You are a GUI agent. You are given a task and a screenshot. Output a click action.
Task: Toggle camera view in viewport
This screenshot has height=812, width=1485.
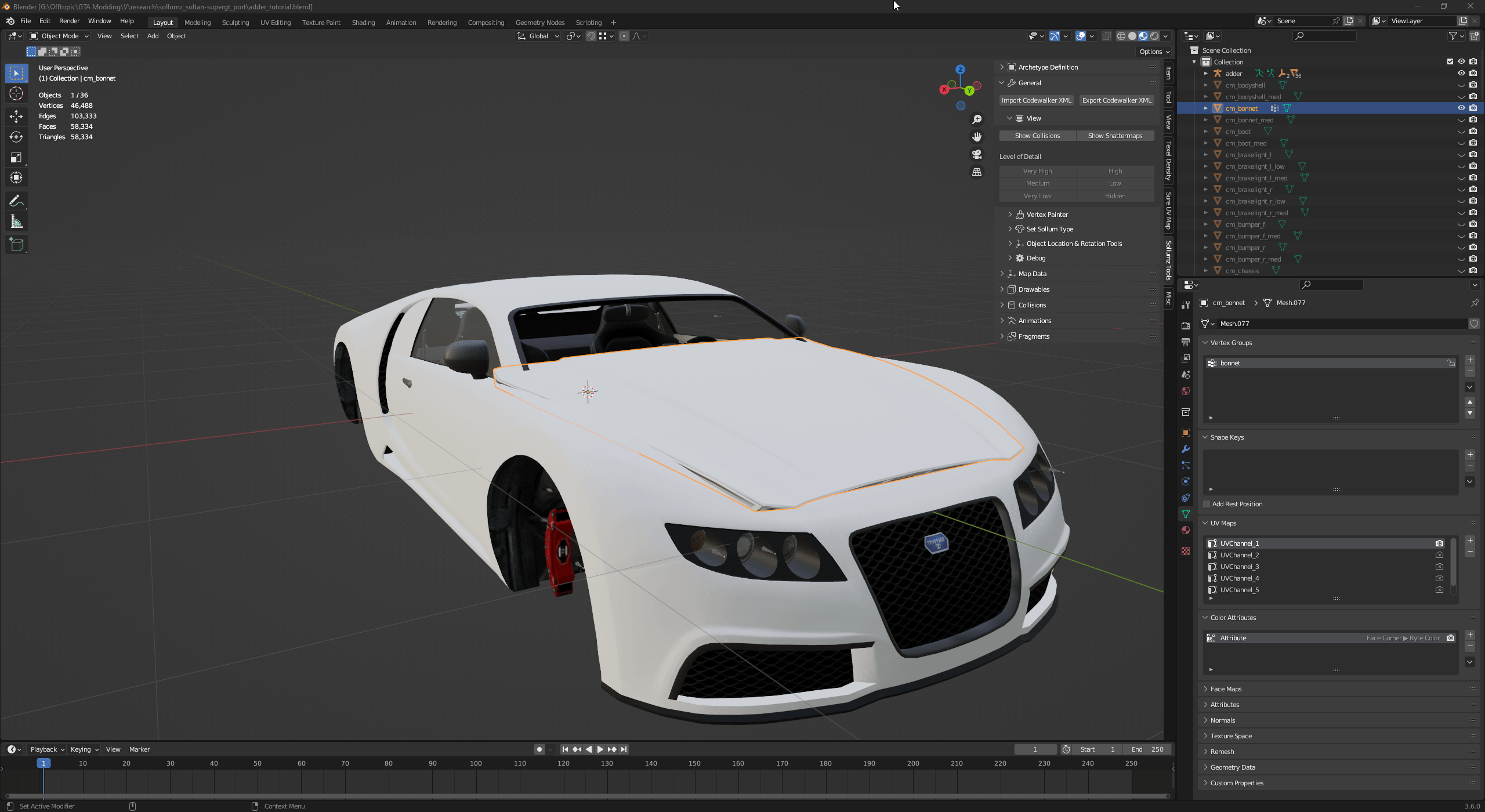pos(977,154)
